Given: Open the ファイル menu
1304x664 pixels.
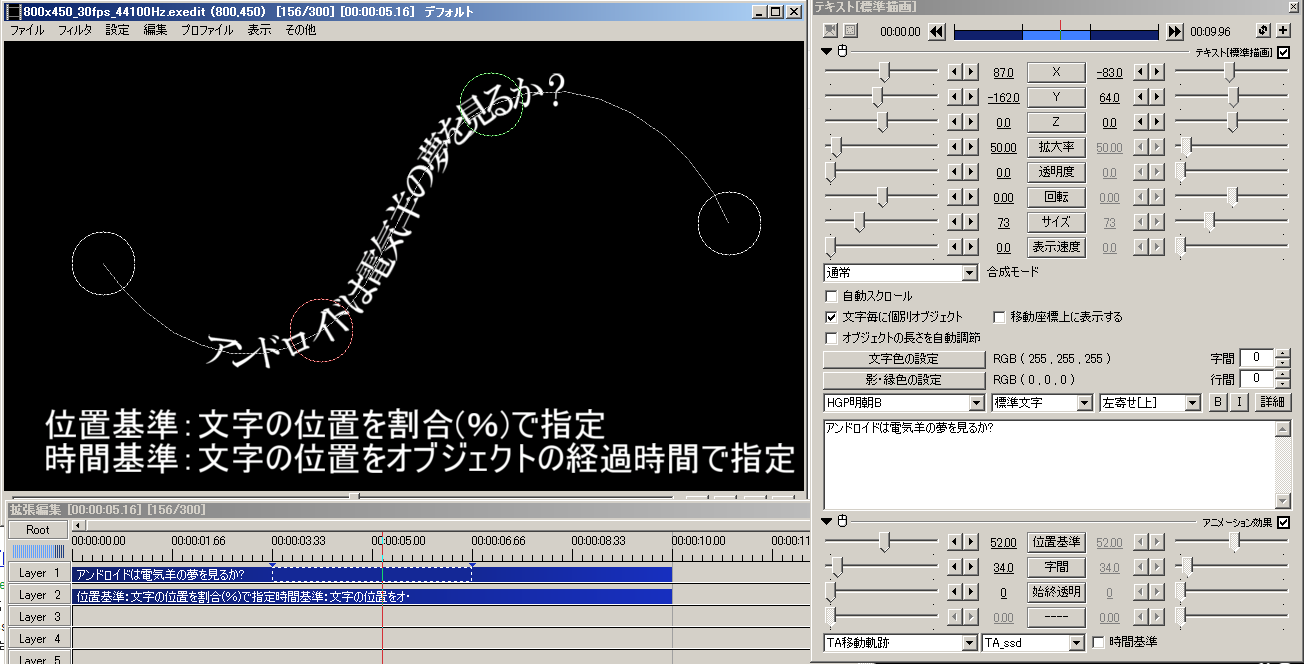Looking at the screenshot, I should click(x=27, y=30).
